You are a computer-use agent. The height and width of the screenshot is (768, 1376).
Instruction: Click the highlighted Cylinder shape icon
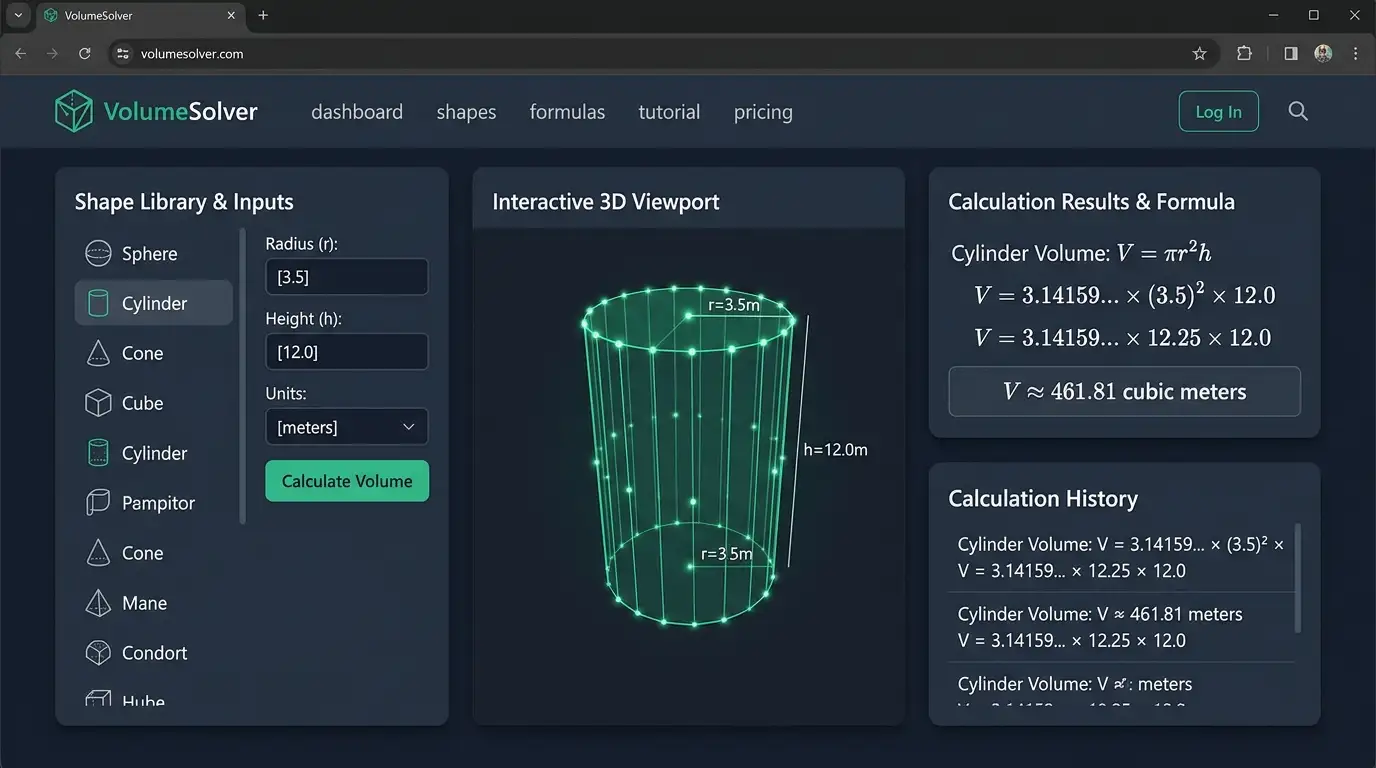98,303
